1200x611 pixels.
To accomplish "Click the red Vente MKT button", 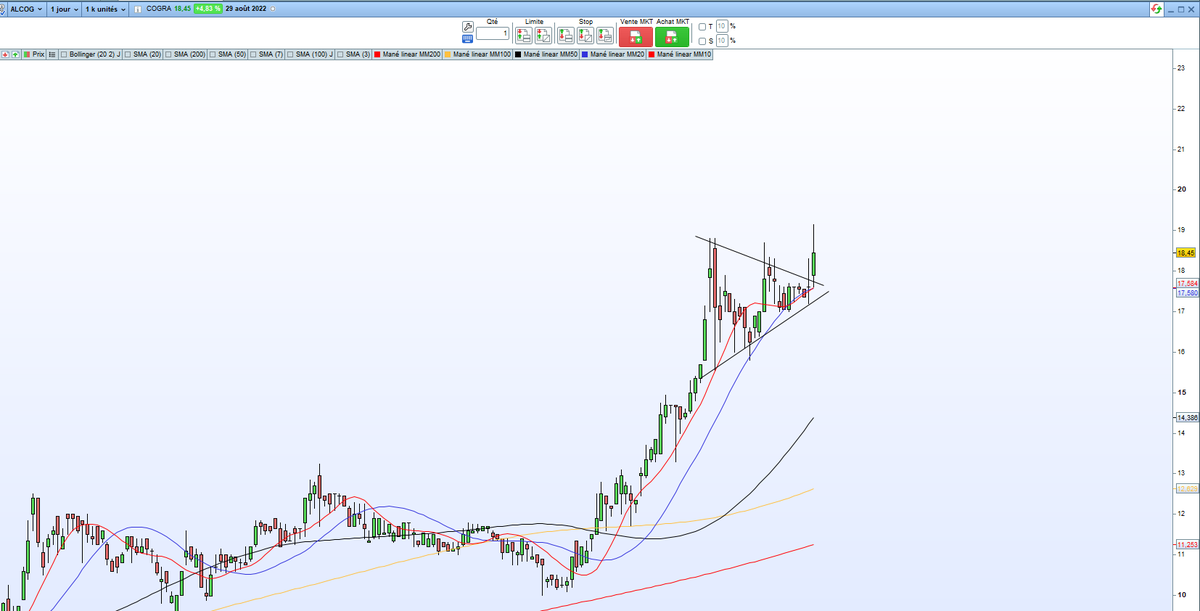I will 636,37.
